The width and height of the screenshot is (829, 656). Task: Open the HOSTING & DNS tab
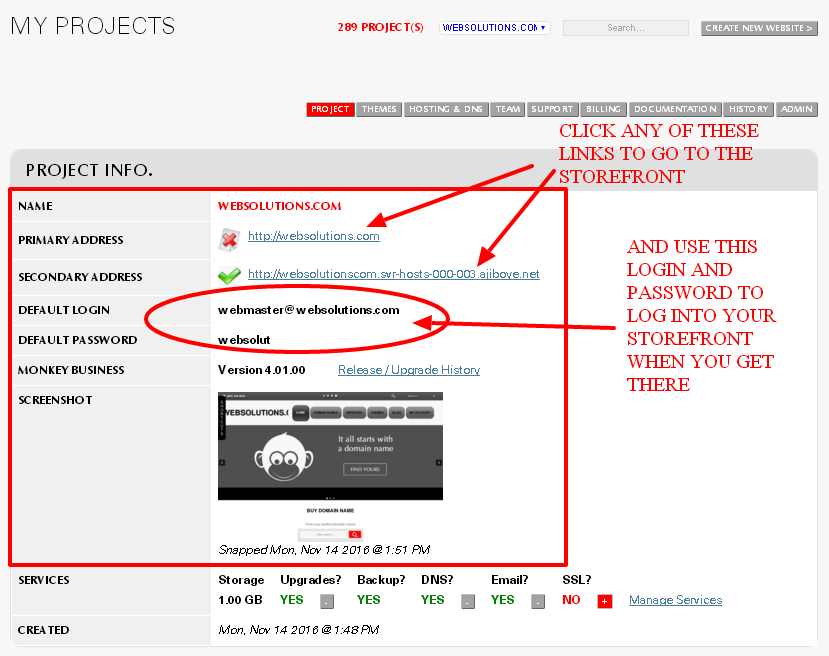pyautogui.click(x=446, y=109)
